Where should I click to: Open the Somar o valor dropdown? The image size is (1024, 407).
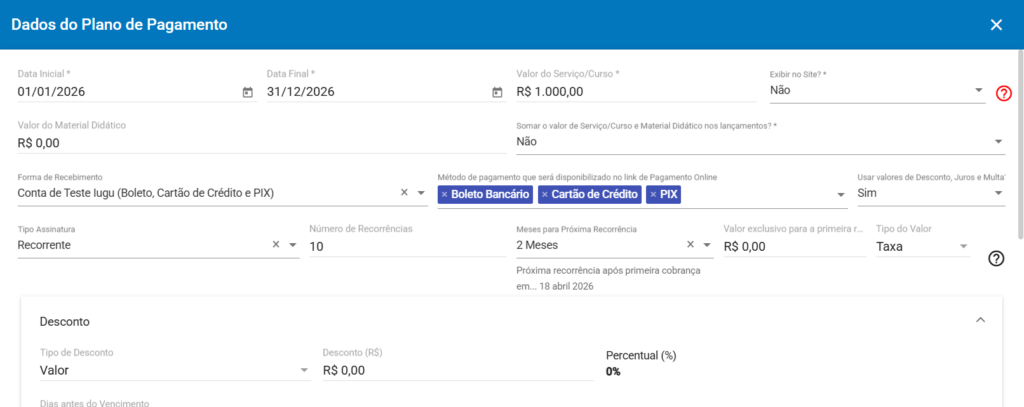998,142
